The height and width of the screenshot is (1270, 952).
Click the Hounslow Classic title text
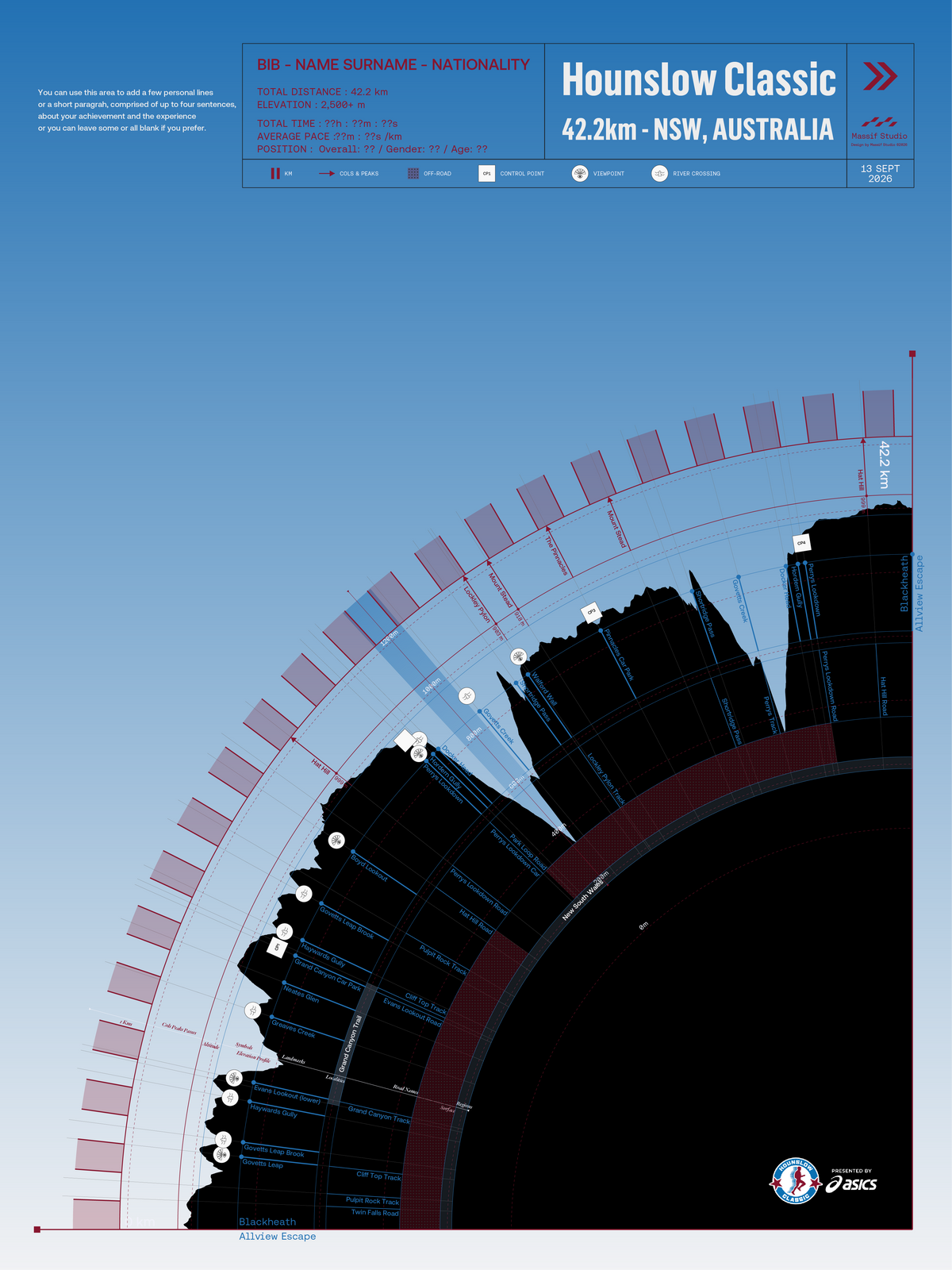(x=699, y=80)
